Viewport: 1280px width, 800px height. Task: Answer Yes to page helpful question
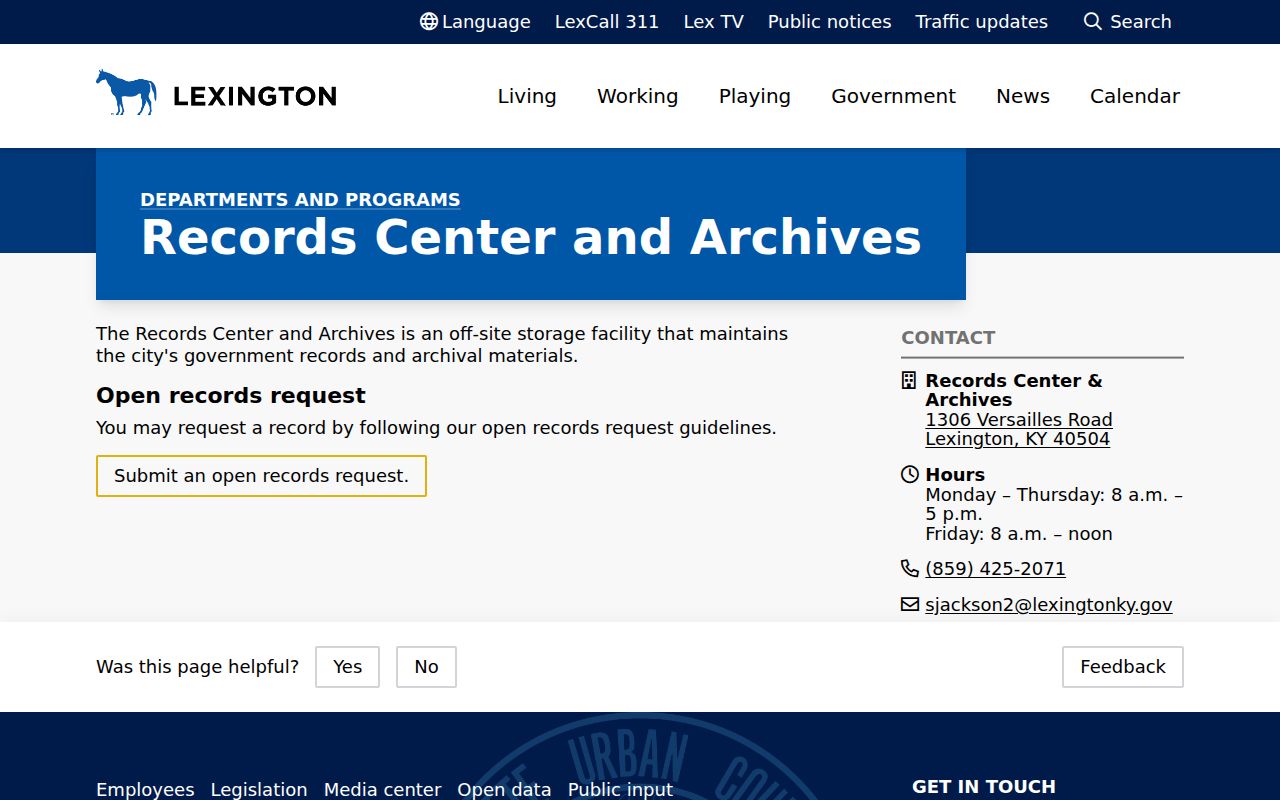pos(347,667)
